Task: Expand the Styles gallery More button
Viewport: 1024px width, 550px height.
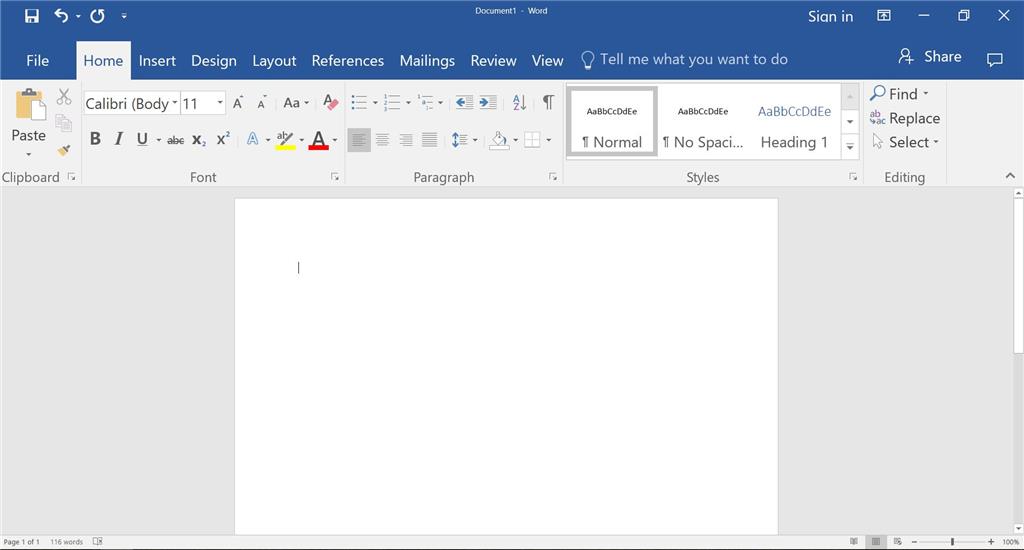Action: tap(850, 146)
